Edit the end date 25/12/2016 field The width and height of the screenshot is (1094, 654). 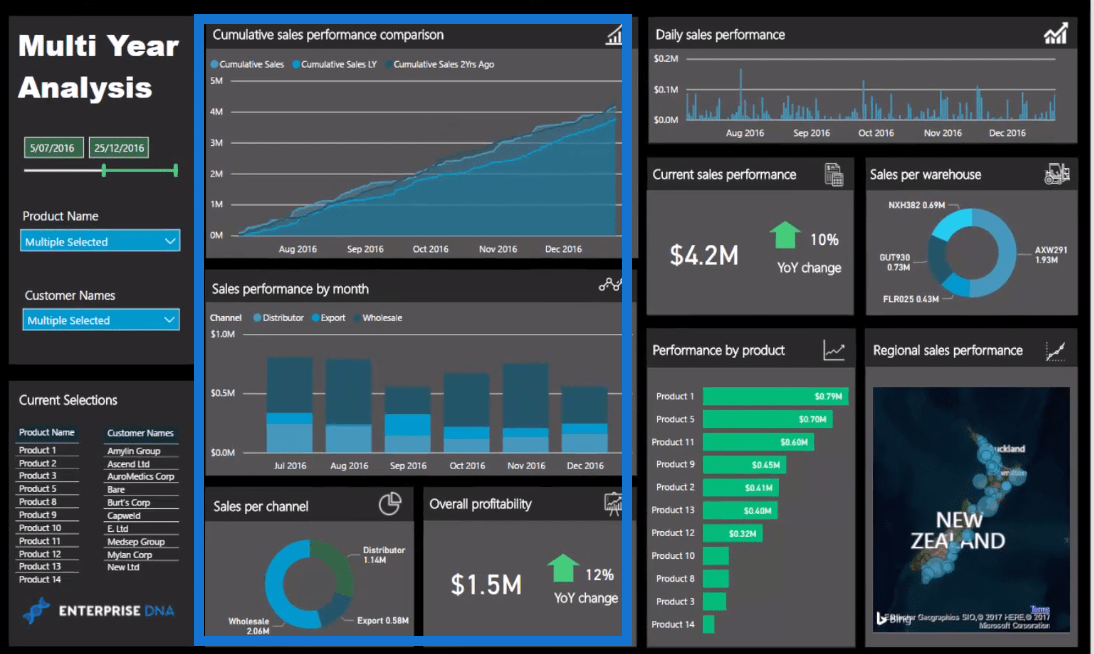(x=119, y=148)
